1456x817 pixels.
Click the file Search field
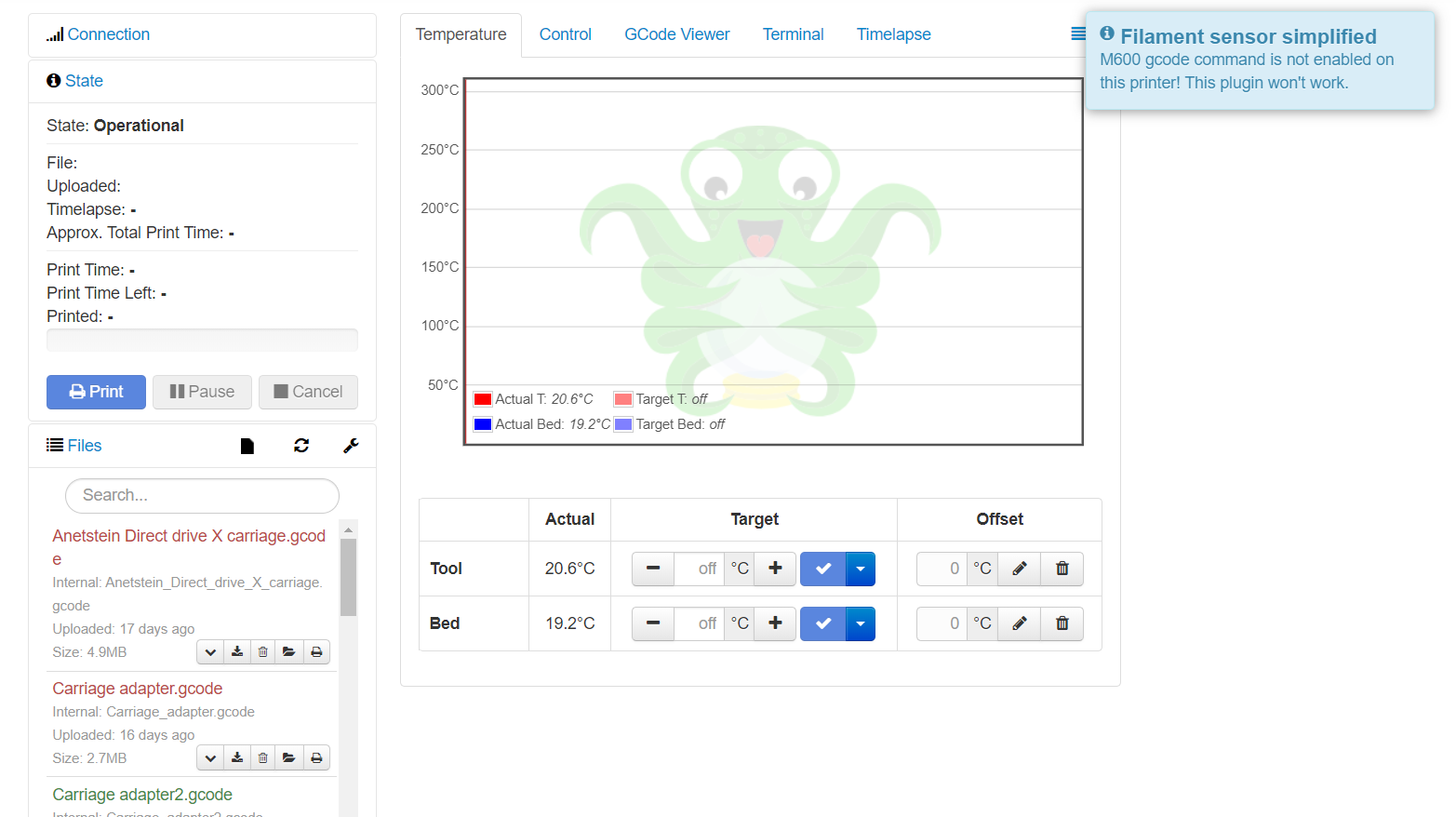[202, 495]
